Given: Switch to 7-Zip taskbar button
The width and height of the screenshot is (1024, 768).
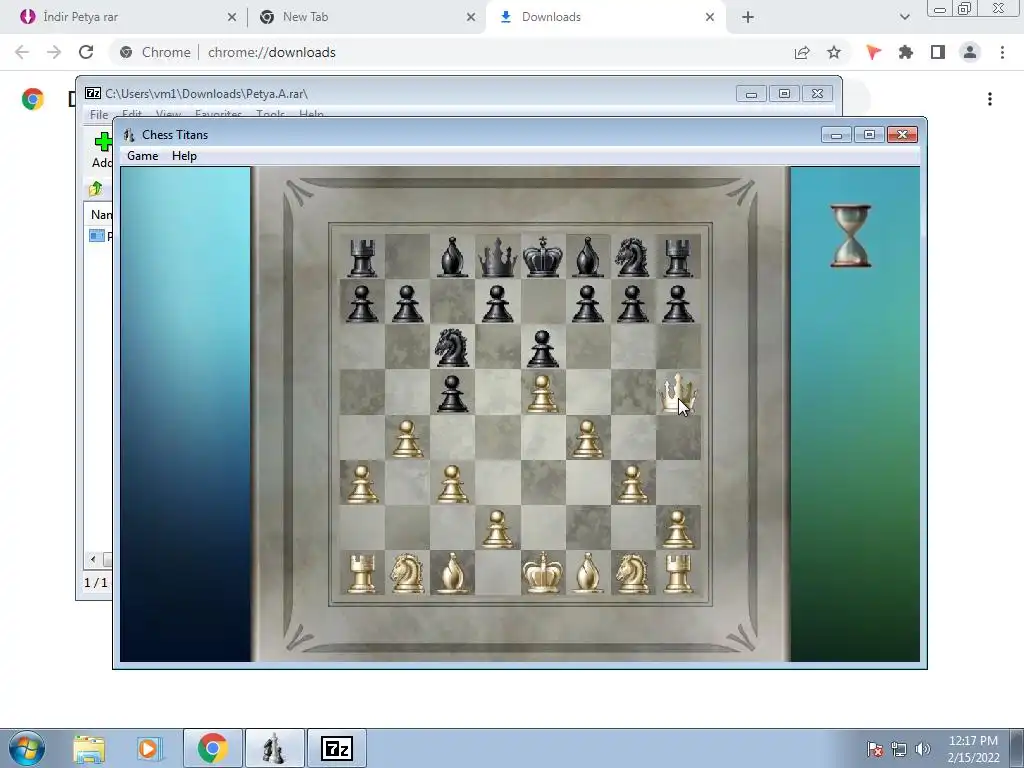Looking at the screenshot, I should tap(336, 748).
